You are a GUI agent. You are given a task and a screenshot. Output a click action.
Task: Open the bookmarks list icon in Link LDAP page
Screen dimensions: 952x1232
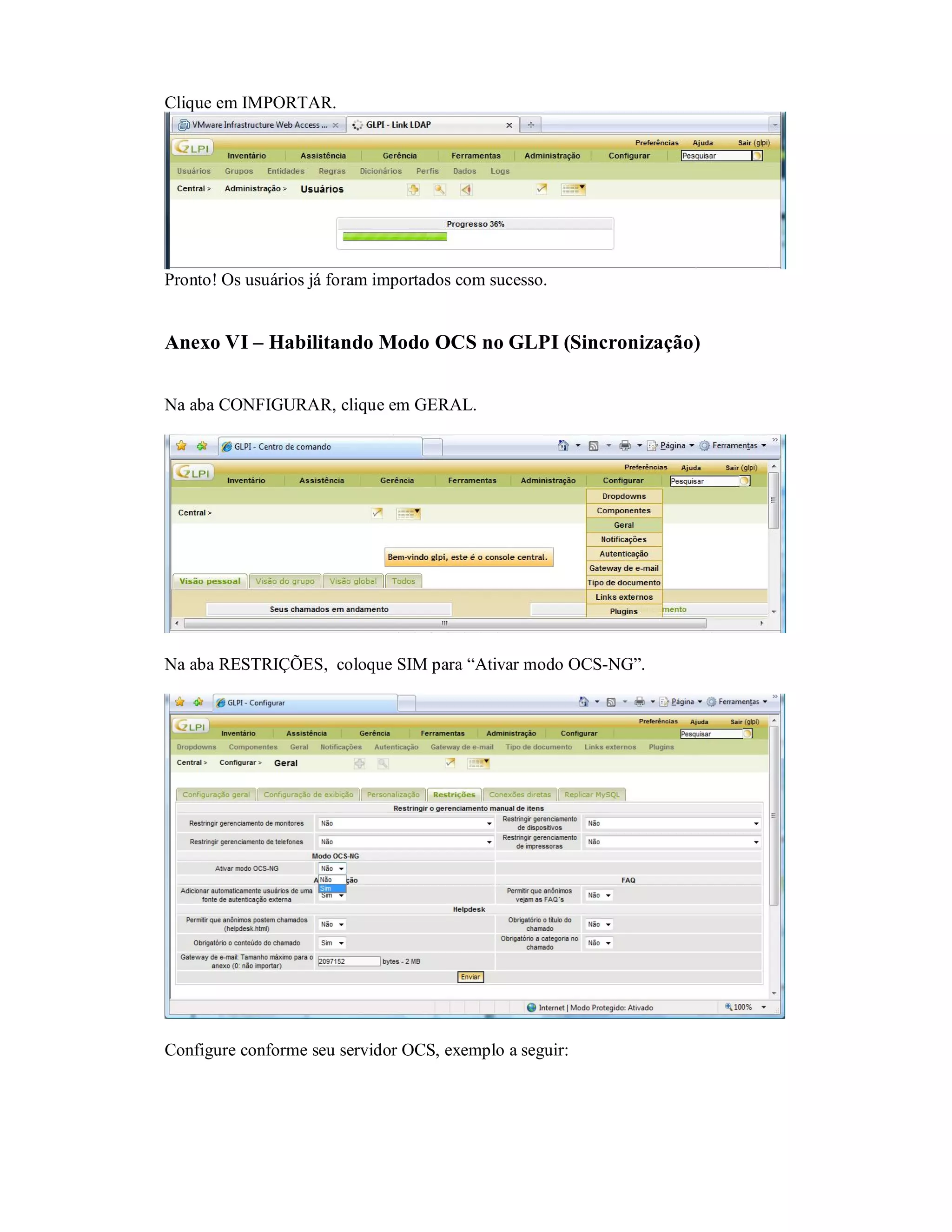tap(573, 190)
